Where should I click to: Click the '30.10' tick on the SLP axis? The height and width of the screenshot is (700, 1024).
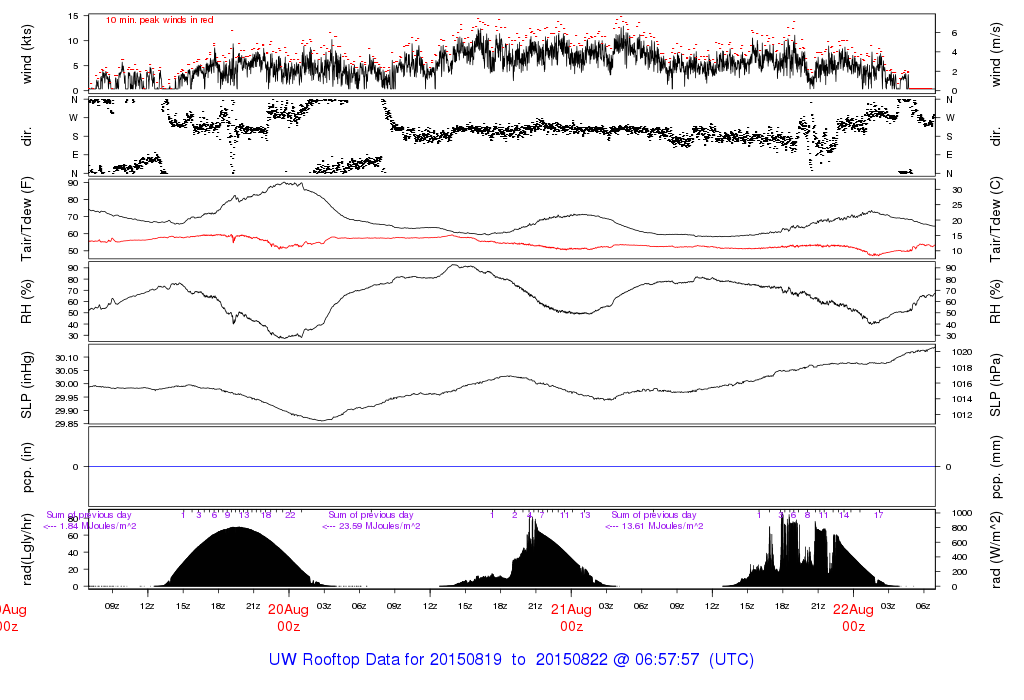pyautogui.click(x=67, y=358)
